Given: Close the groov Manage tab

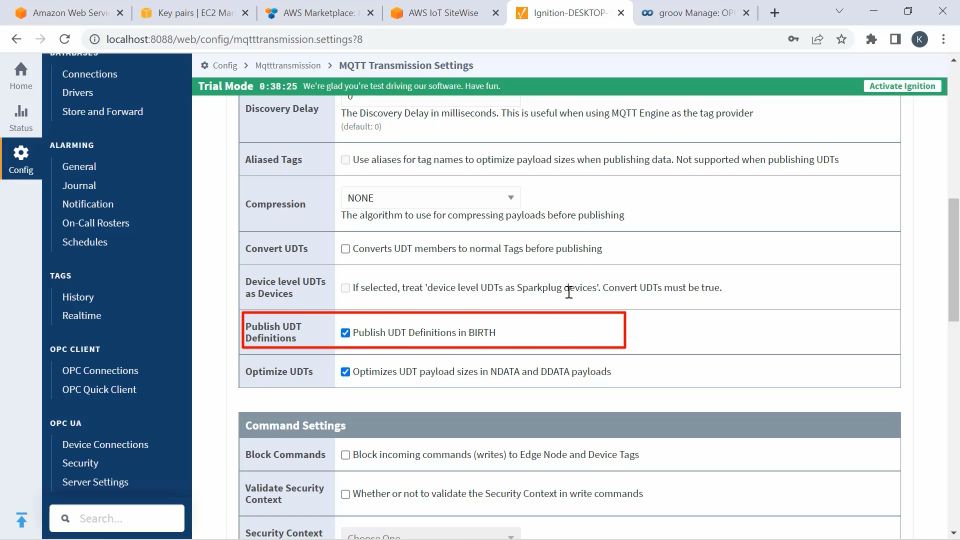Looking at the screenshot, I should (746, 13).
